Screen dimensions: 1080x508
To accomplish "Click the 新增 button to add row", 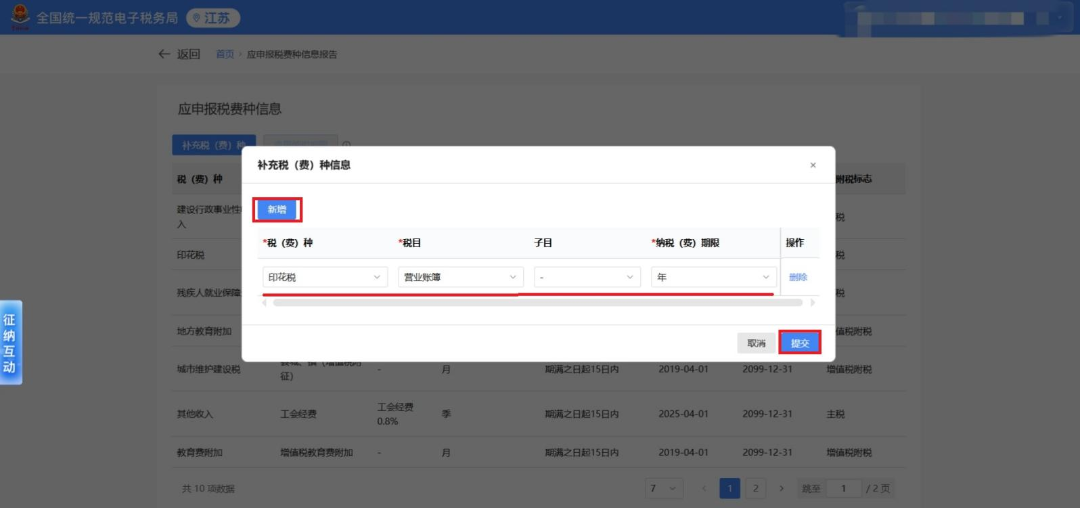I will click(277, 210).
